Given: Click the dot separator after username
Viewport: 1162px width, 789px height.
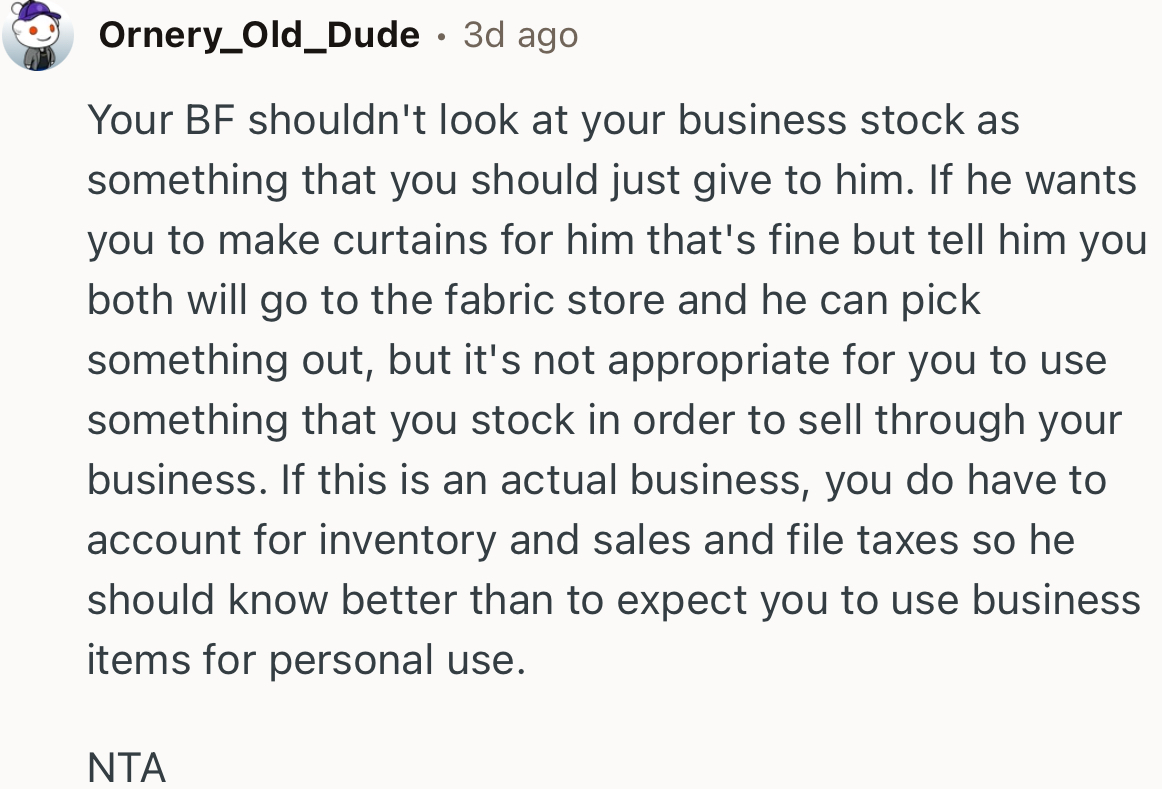Looking at the screenshot, I should pyautogui.click(x=440, y=38).
